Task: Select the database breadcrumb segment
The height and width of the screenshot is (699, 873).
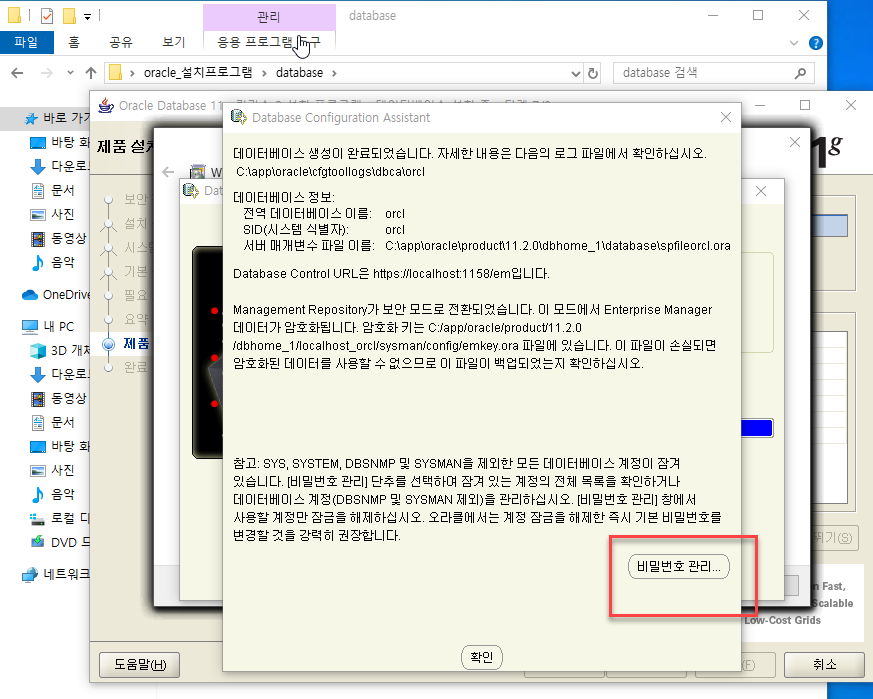Action: tap(300, 73)
